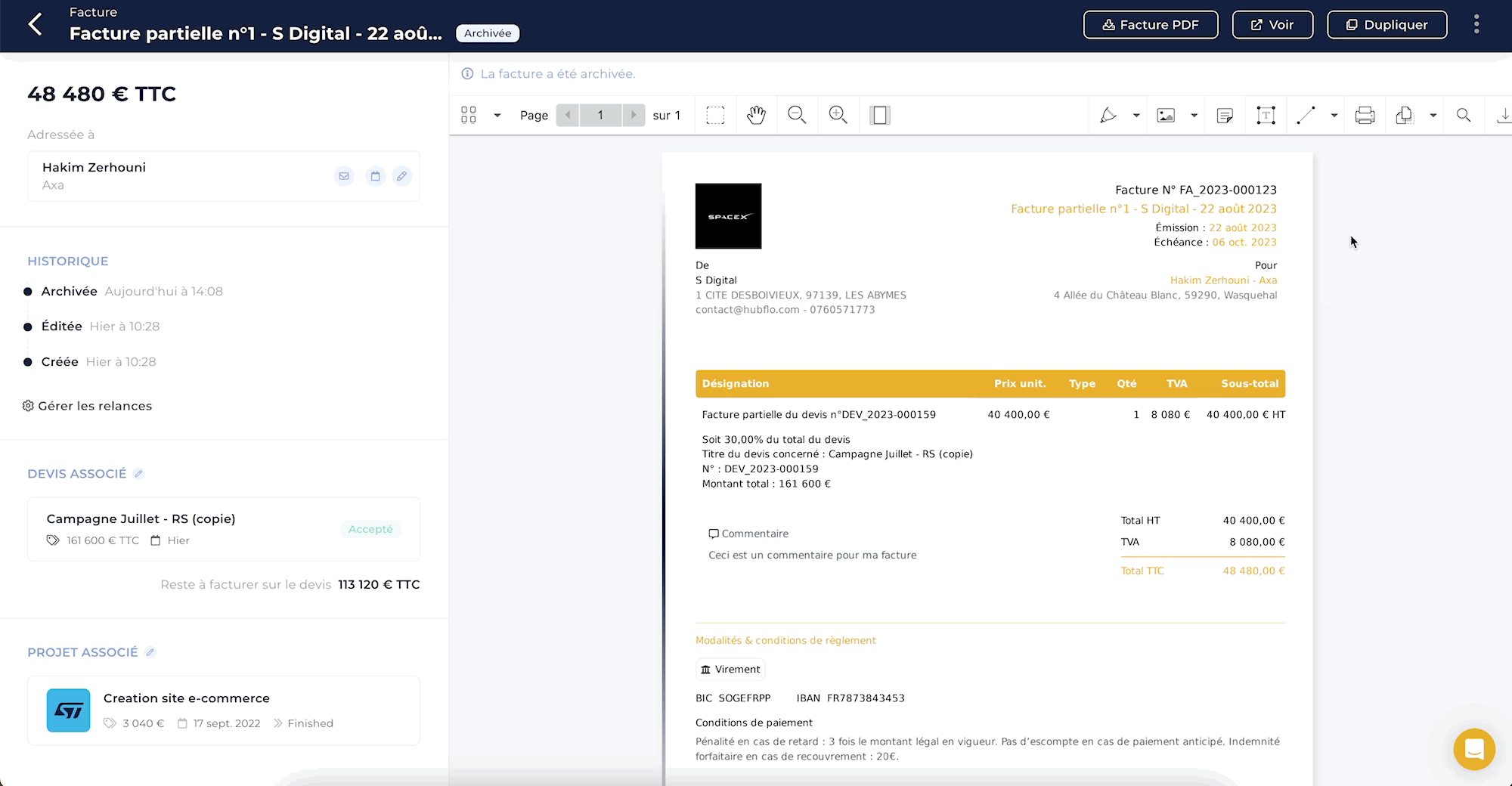Viewport: 1512px width, 786px height.
Task: Click the Créée history entry
Action: (x=91, y=362)
